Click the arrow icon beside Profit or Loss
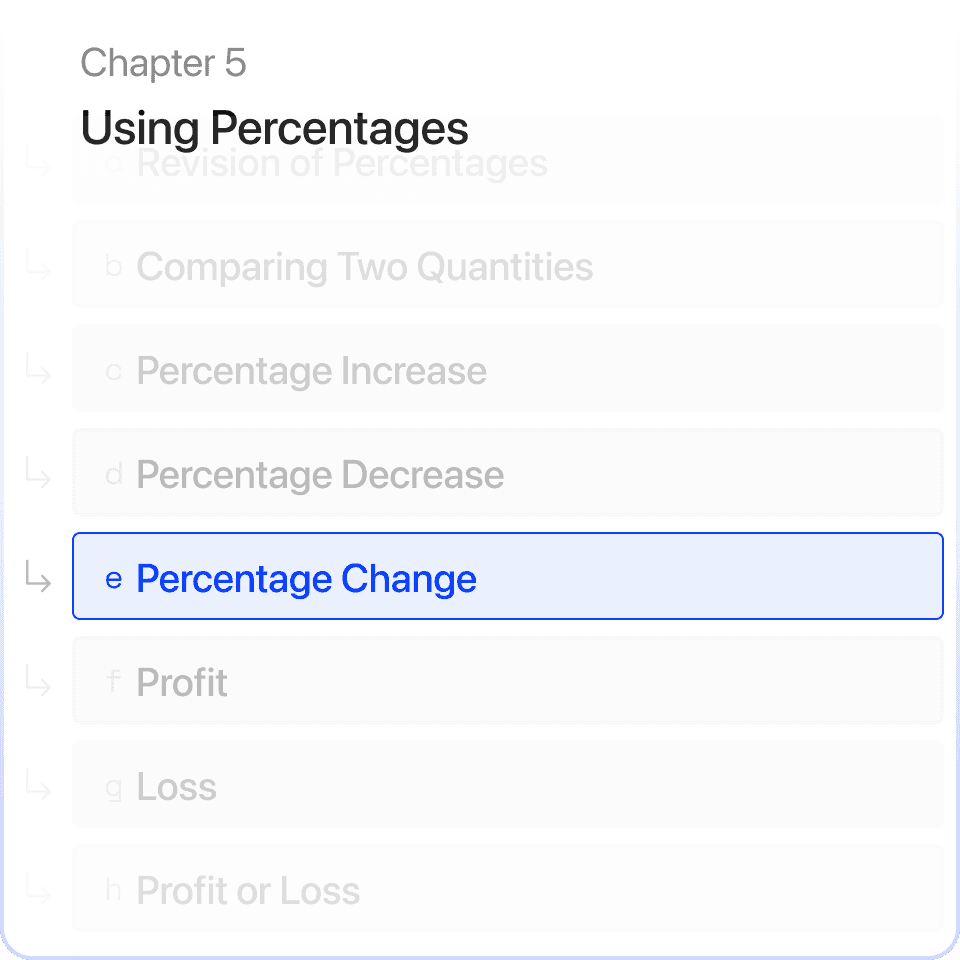 pos(38,888)
